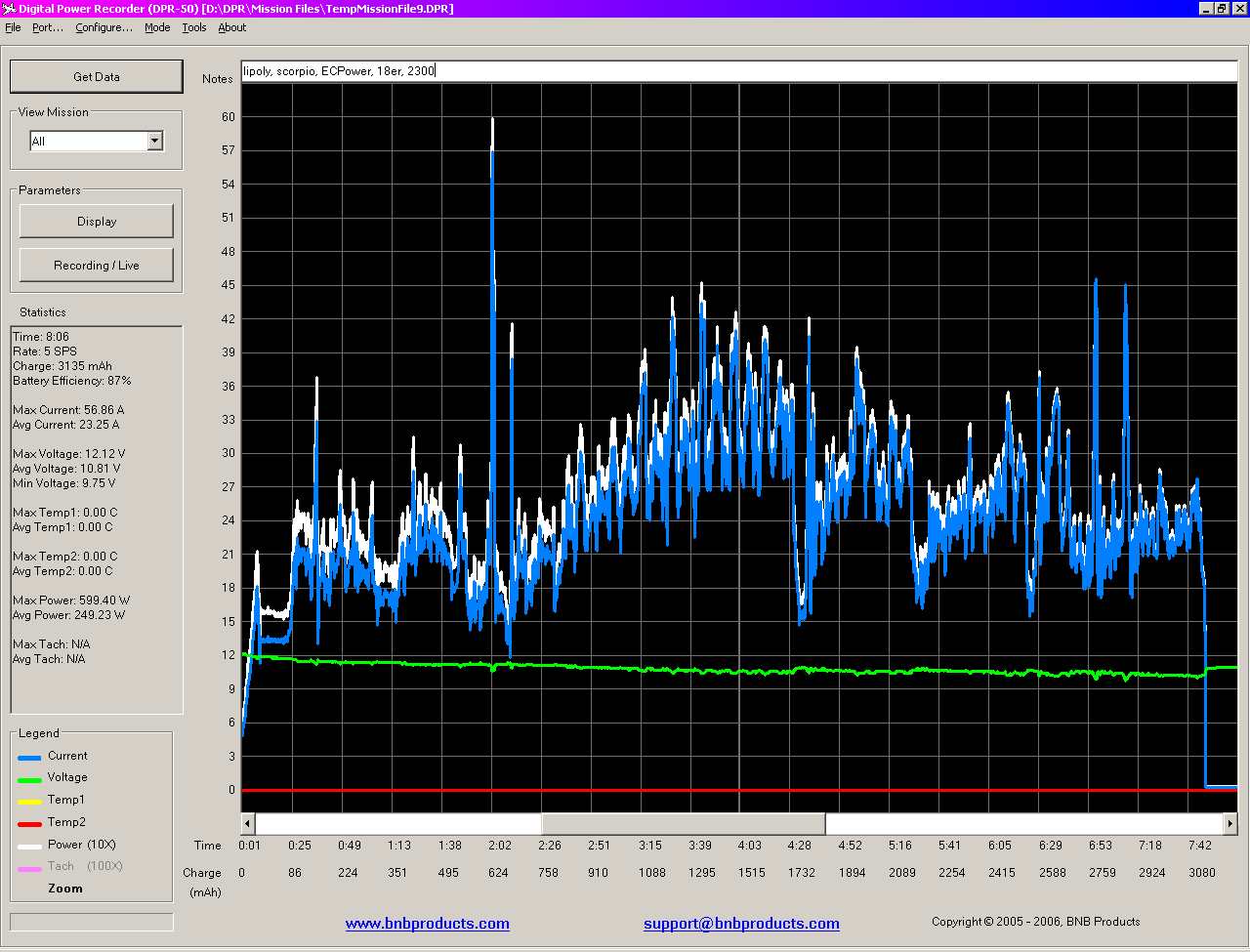
Task: Click the Current legend label
Action: (x=67, y=755)
